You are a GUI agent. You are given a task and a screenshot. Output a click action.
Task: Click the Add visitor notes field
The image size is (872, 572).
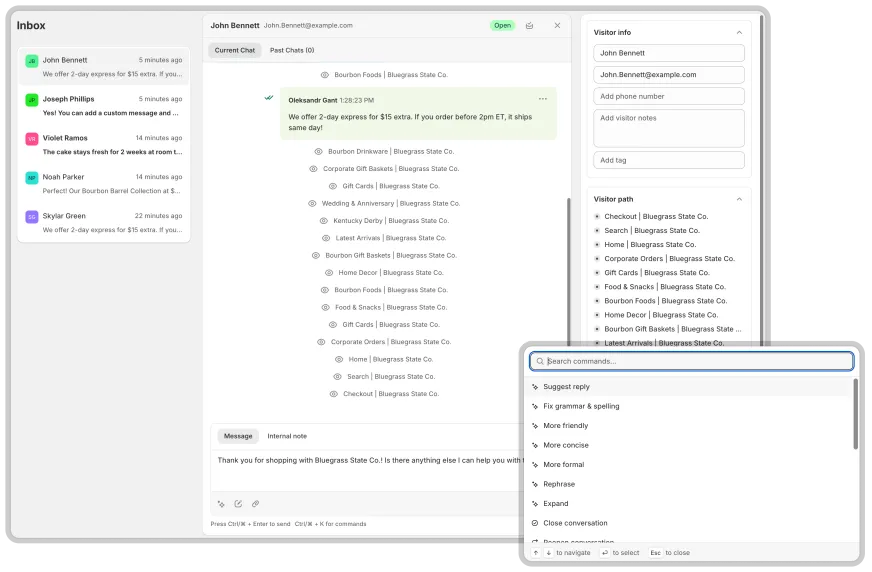point(669,128)
